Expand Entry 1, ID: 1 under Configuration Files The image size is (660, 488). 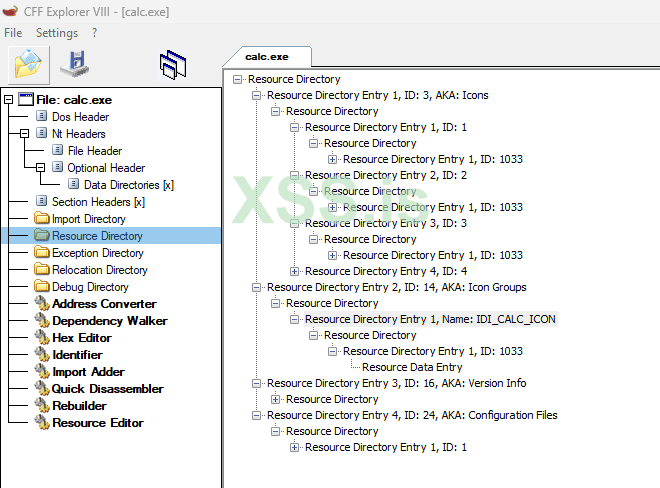point(295,447)
